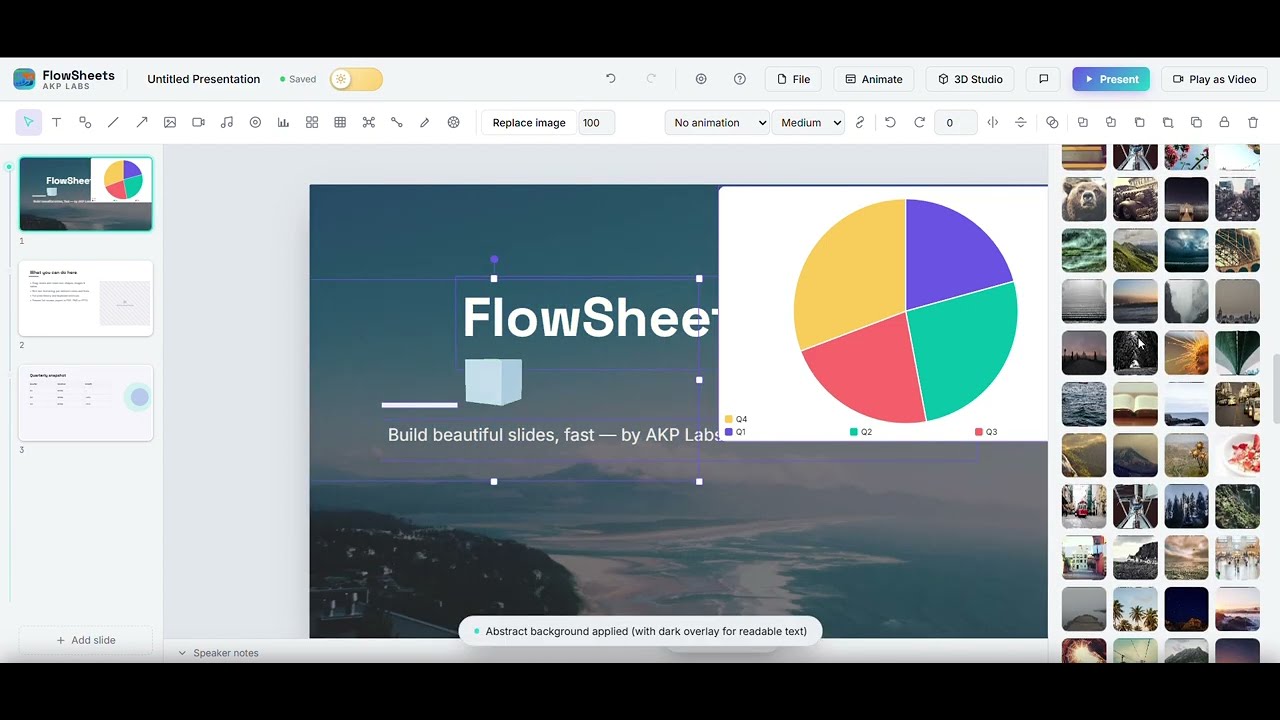Click Play as Video
This screenshot has width=1280, height=720.
point(1214,79)
